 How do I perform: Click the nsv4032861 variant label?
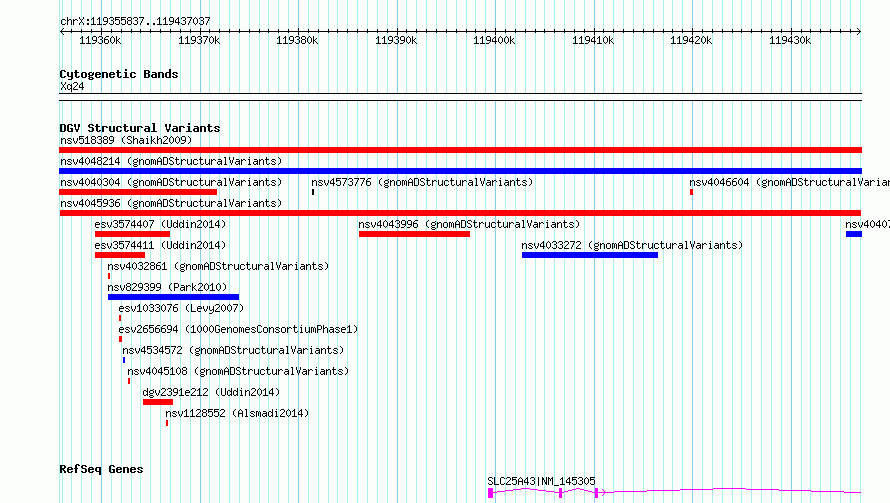point(218,266)
